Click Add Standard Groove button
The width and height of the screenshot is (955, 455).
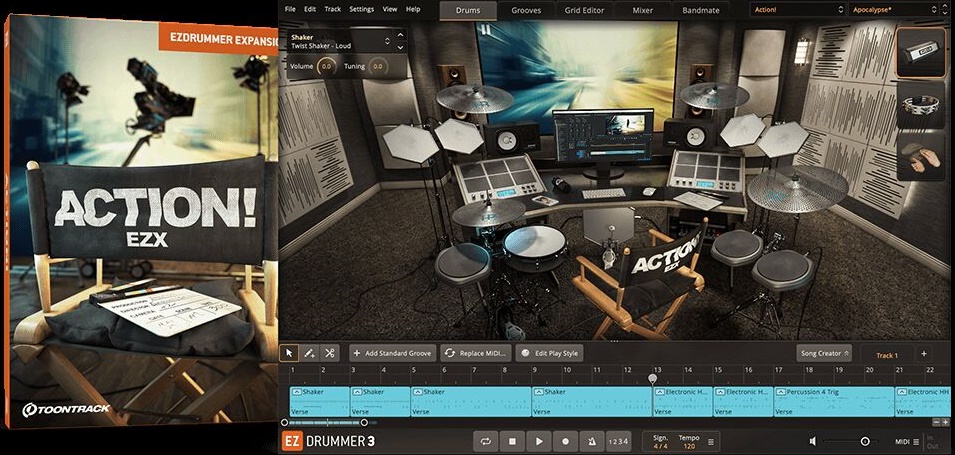[x=392, y=353]
